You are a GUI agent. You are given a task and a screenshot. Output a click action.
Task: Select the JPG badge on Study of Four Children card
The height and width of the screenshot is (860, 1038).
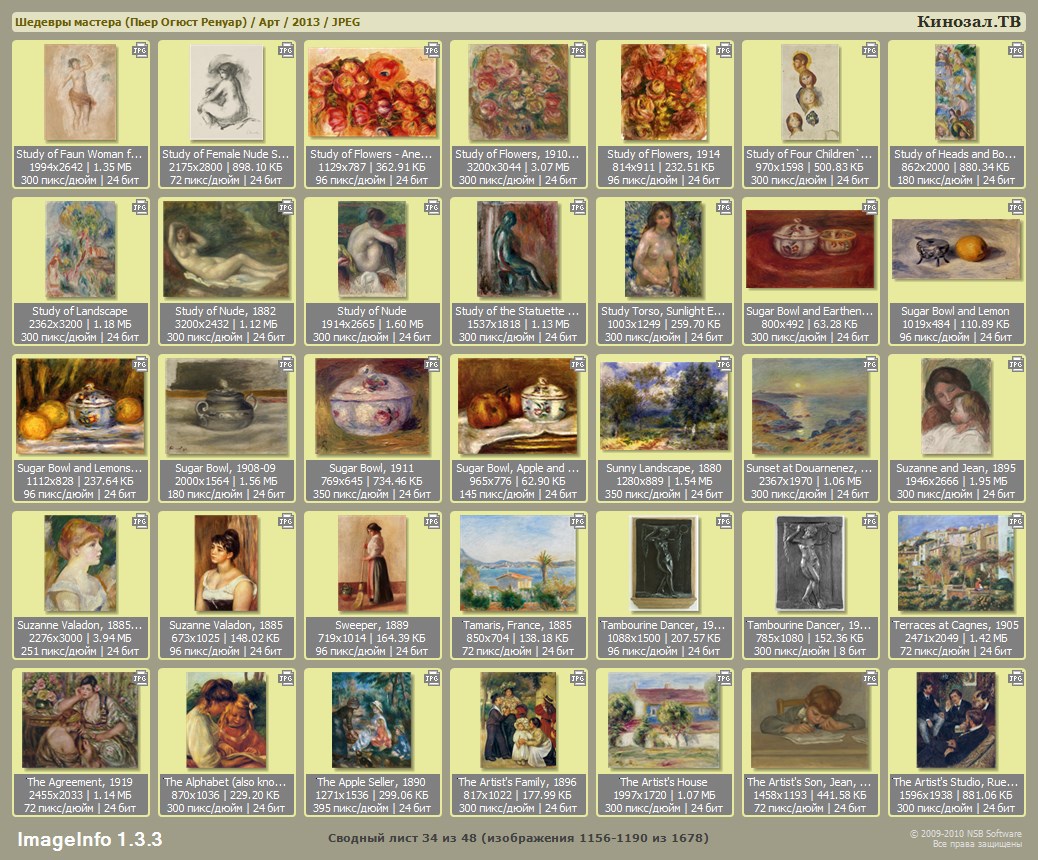pyautogui.click(x=870, y=51)
